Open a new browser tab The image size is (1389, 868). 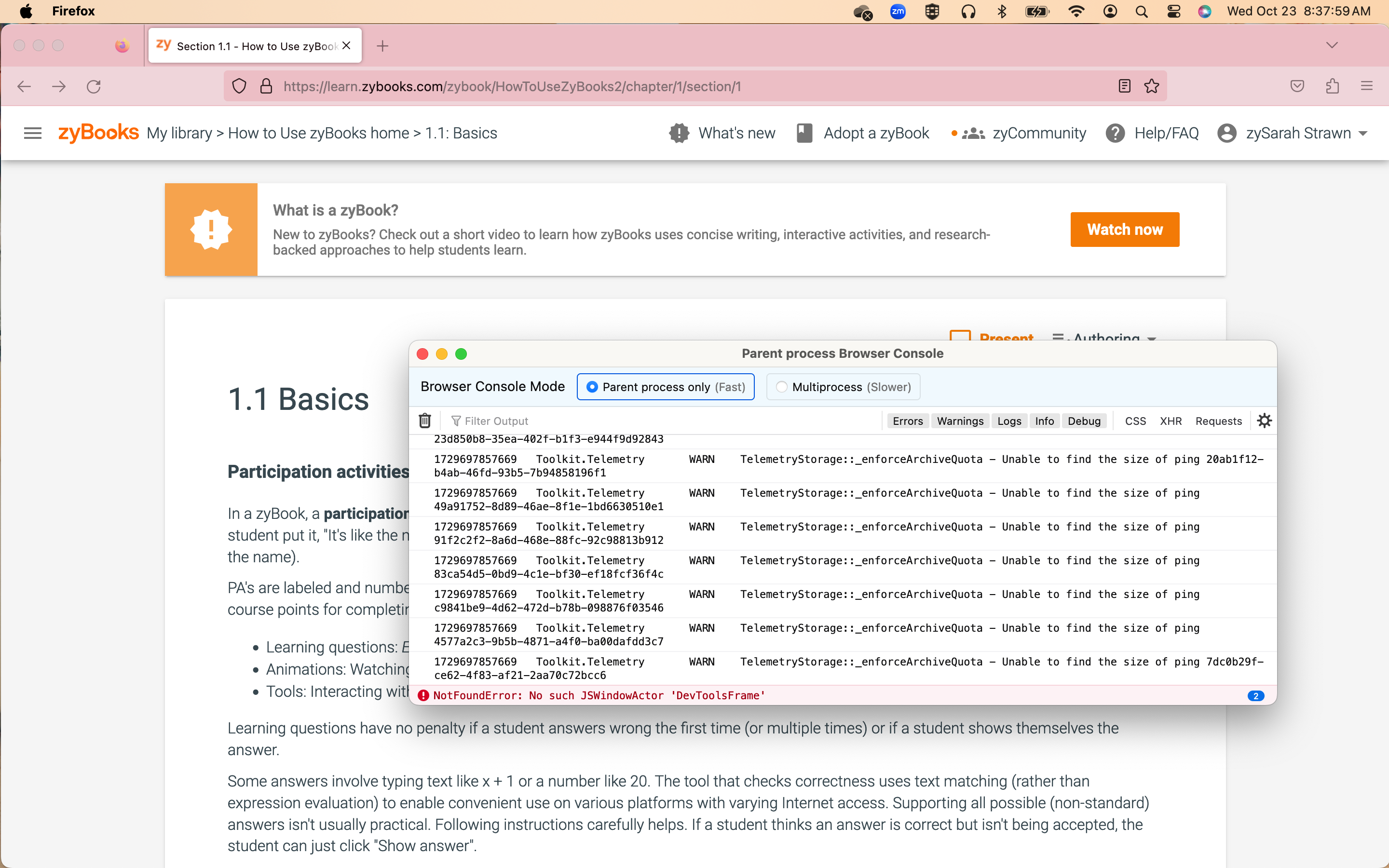383,45
